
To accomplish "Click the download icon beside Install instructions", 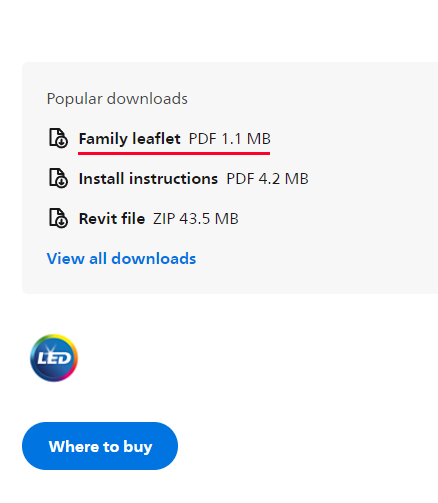I will tap(58, 178).
